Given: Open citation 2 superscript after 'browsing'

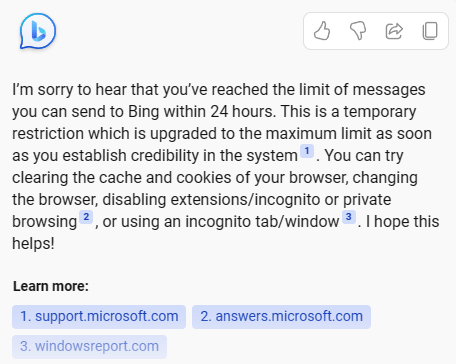Looking at the screenshot, I should [x=86, y=217].
